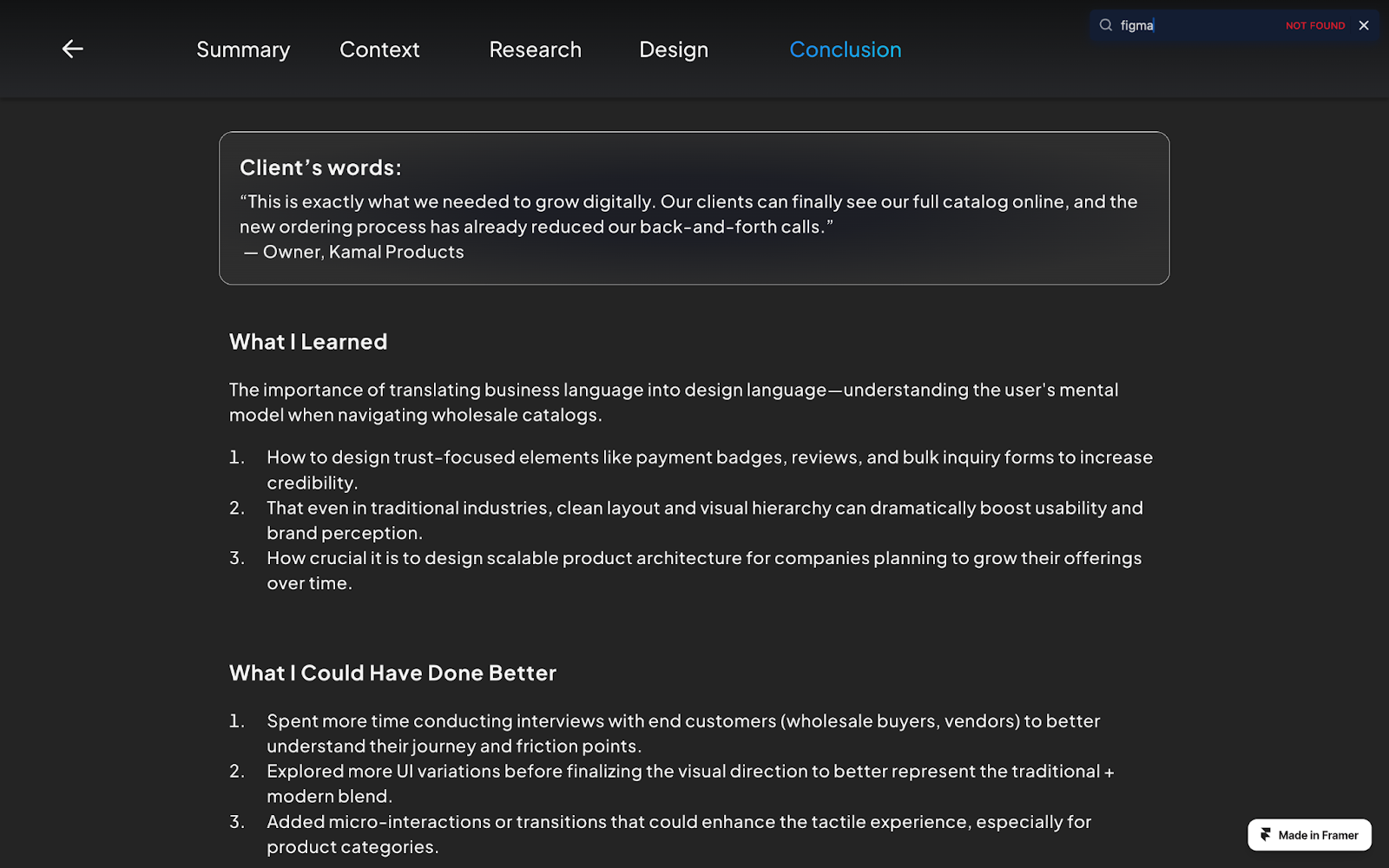Image resolution: width=1389 pixels, height=868 pixels.
Task: Select the Design tab
Action: [x=674, y=49]
